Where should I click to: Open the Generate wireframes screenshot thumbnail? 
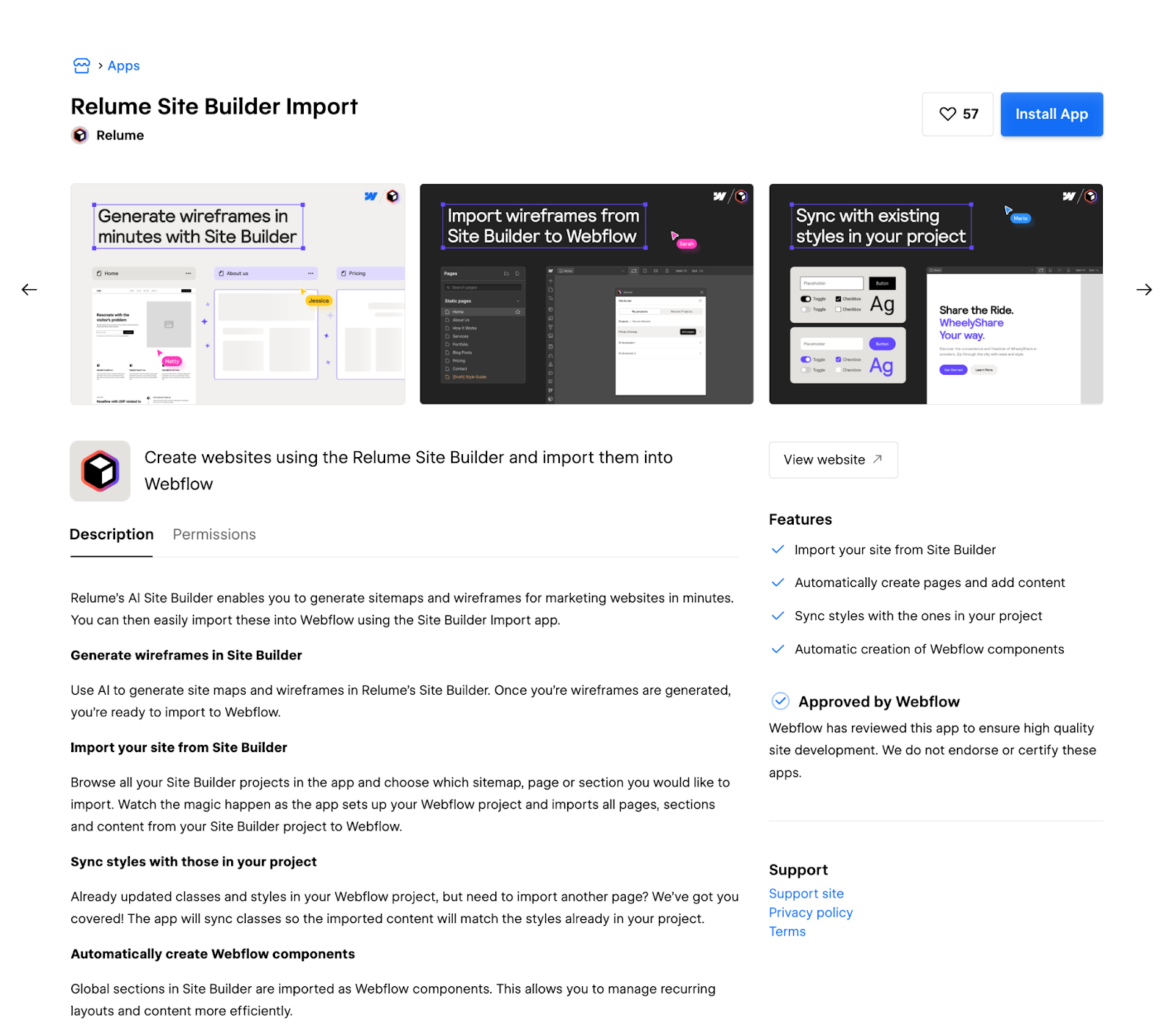pyautogui.click(x=238, y=294)
